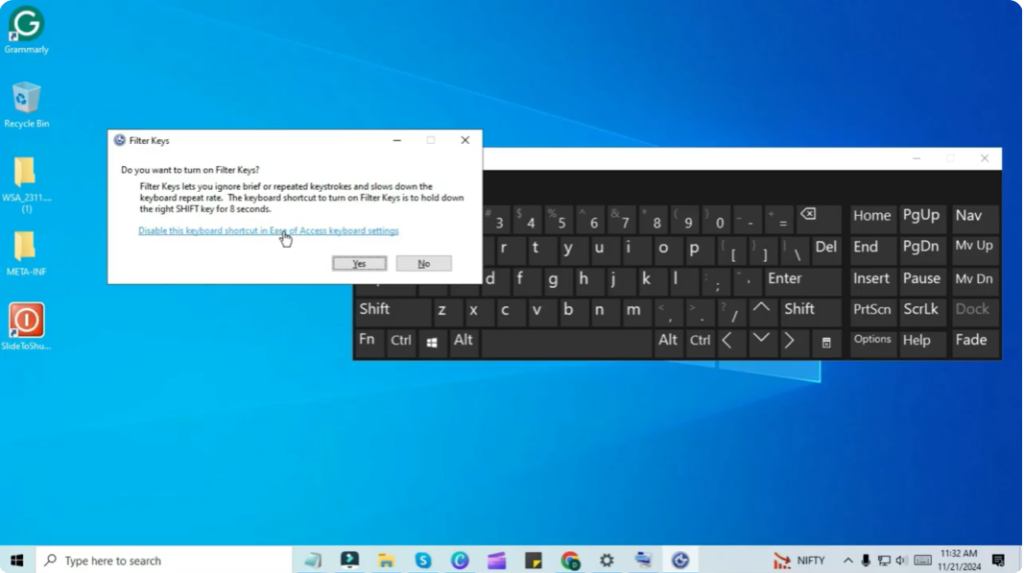Select the Recycle Bin desktop icon

tap(26, 105)
